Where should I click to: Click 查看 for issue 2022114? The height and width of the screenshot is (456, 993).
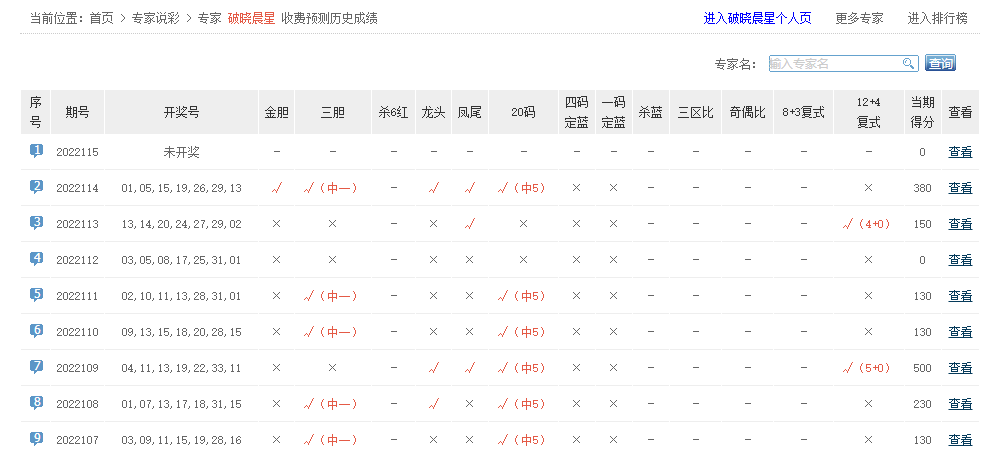tap(960, 188)
